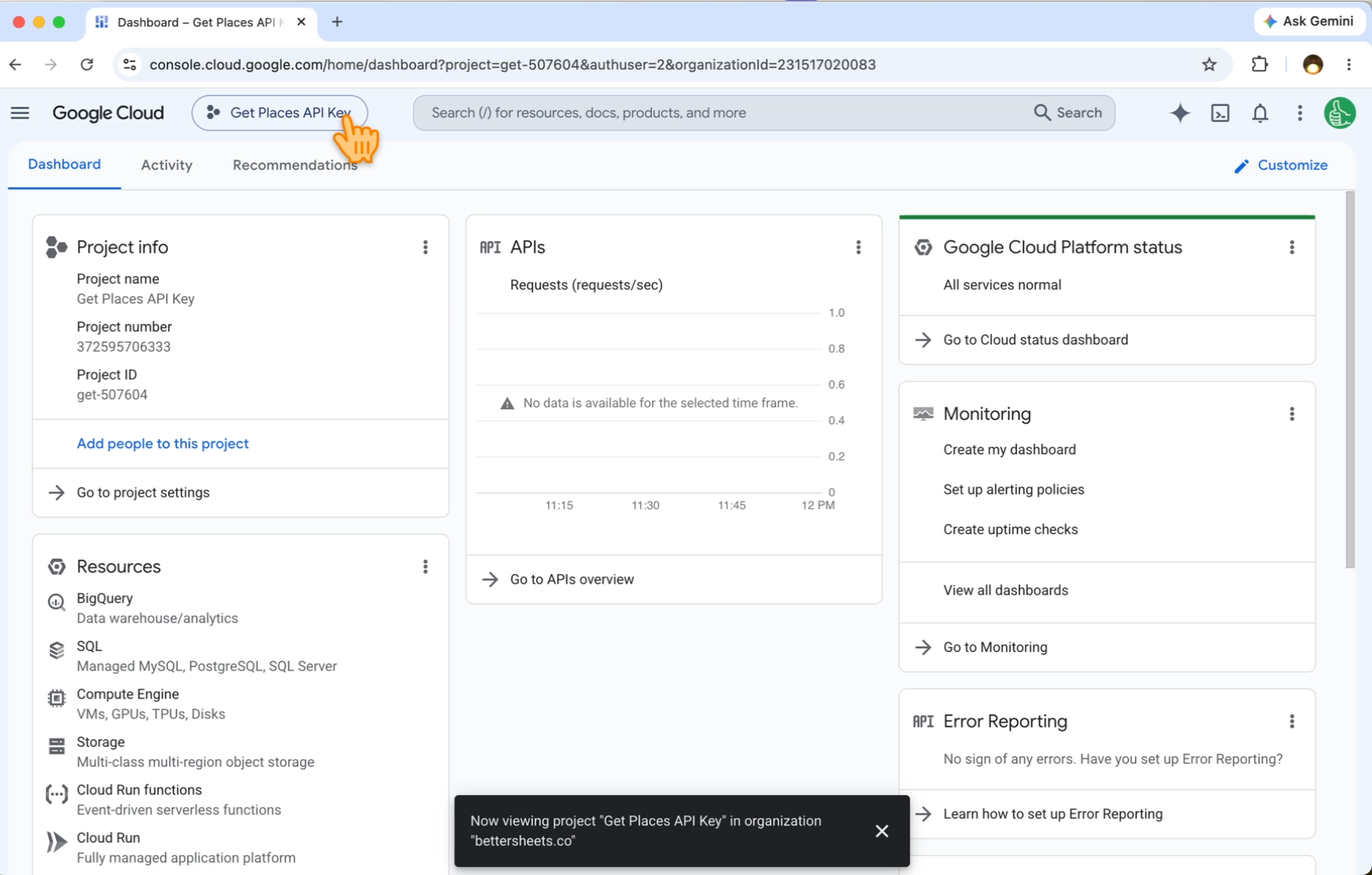This screenshot has height=875, width=1372.
Task: Open the Monitoring card options menu
Action: pyautogui.click(x=1291, y=414)
